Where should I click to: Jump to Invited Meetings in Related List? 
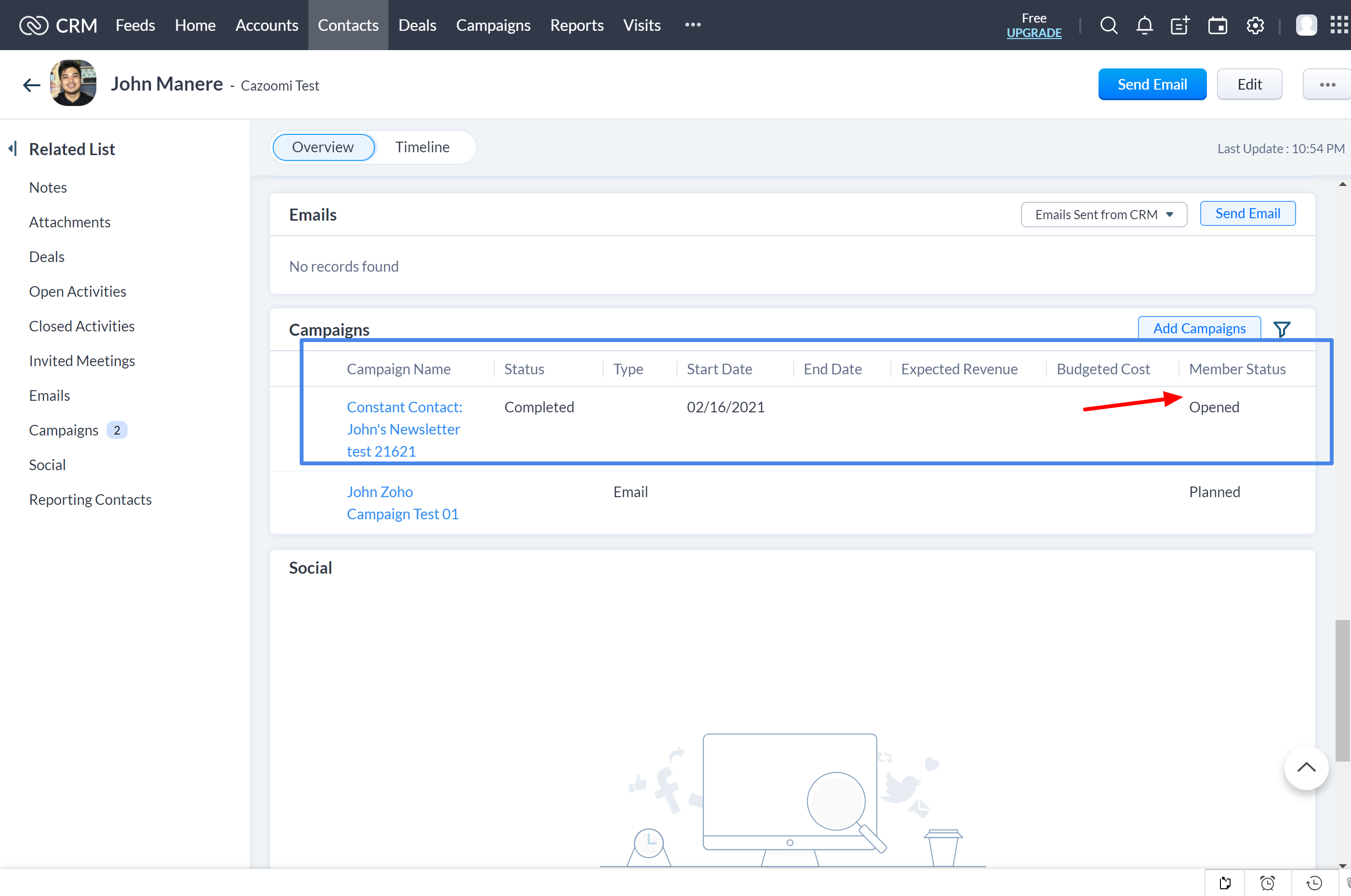pyautogui.click(x=82, y=361)
